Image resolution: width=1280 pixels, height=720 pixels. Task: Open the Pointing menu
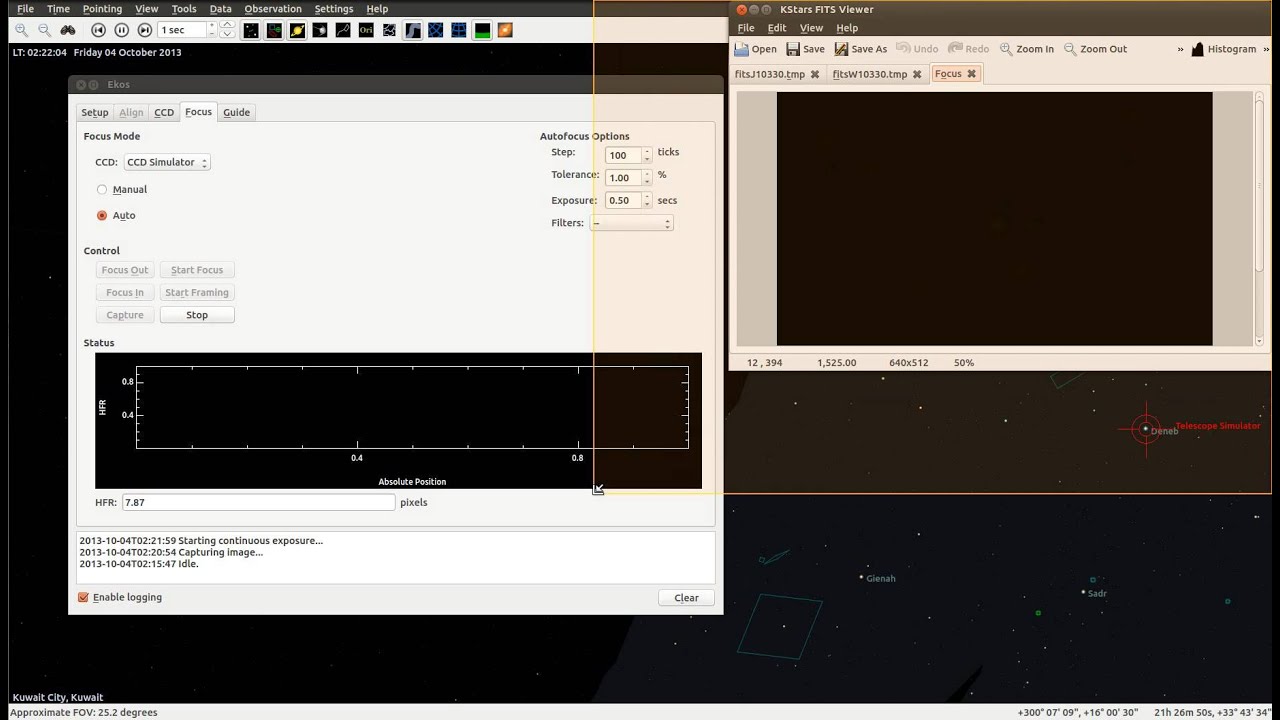pos(102,9)
